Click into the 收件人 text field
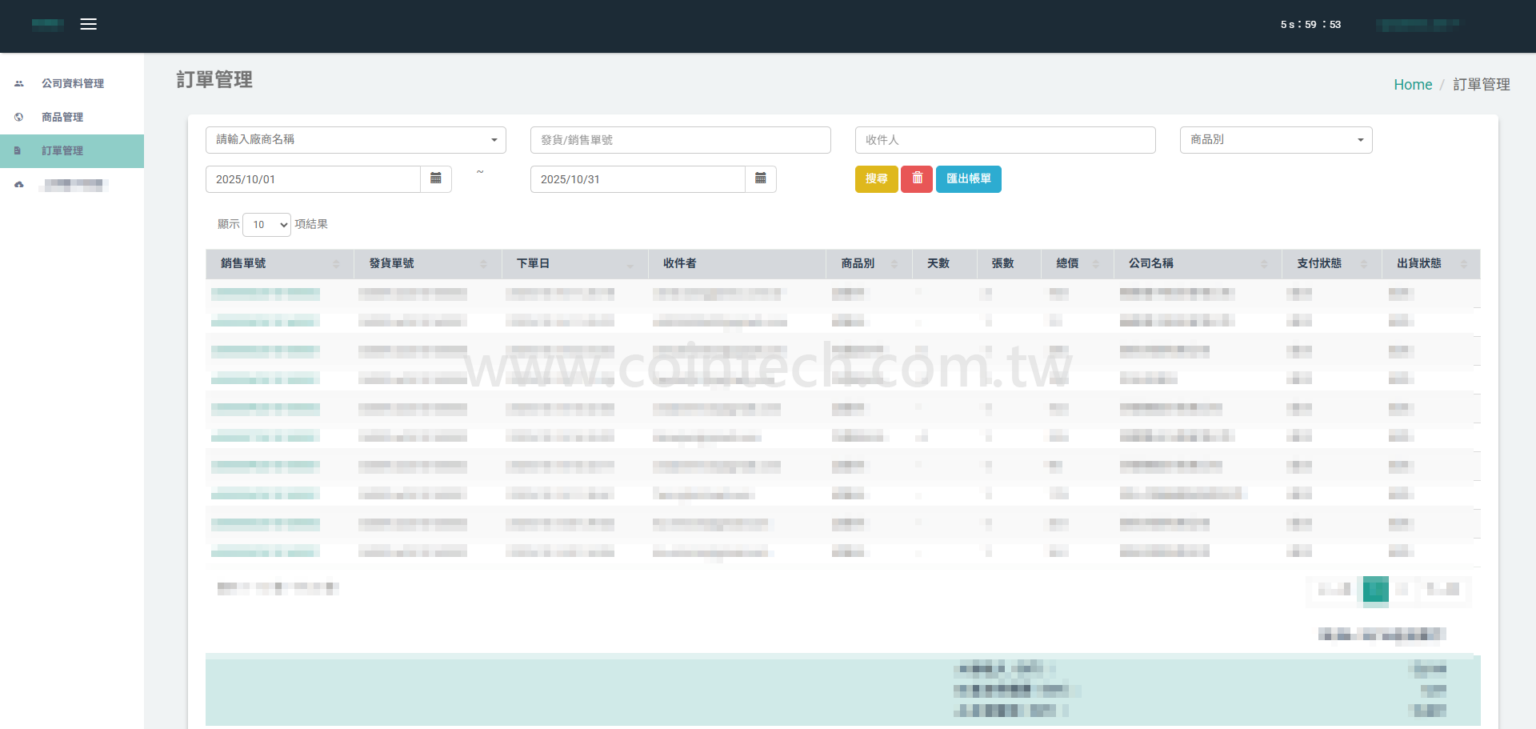Screen dimensions: 1536x729 click(1005, 140)
